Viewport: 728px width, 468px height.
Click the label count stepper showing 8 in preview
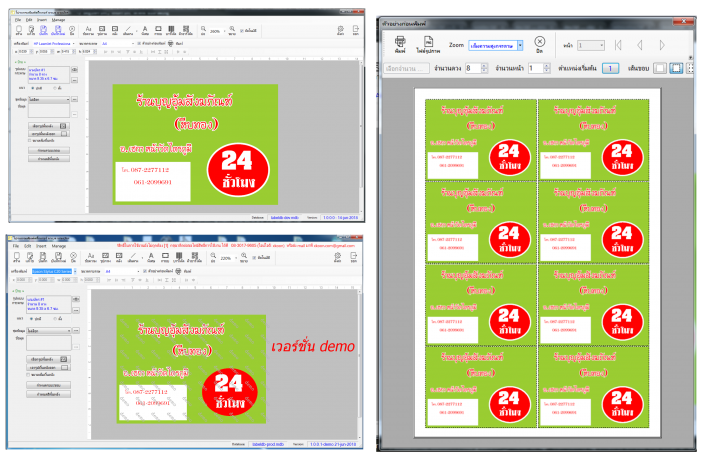(476, 68)
